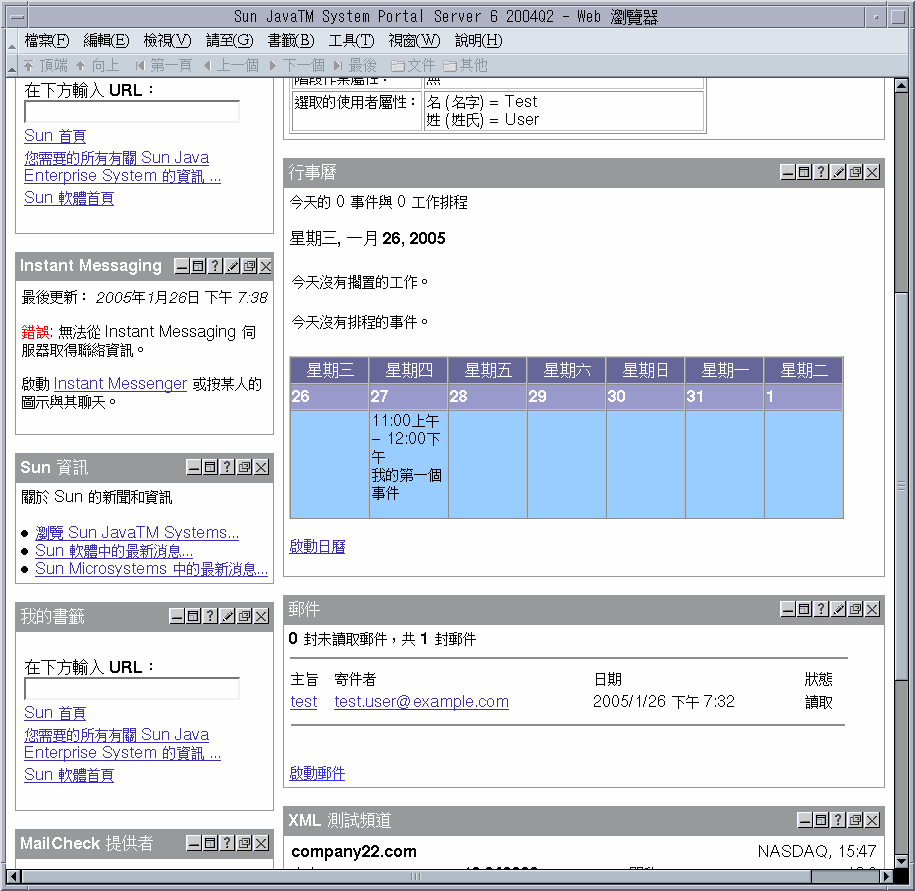The height and width of the screenshot is (891, 915).
Task: Open help for Instant Messaging channel
Action: click(x=215, y=267)
